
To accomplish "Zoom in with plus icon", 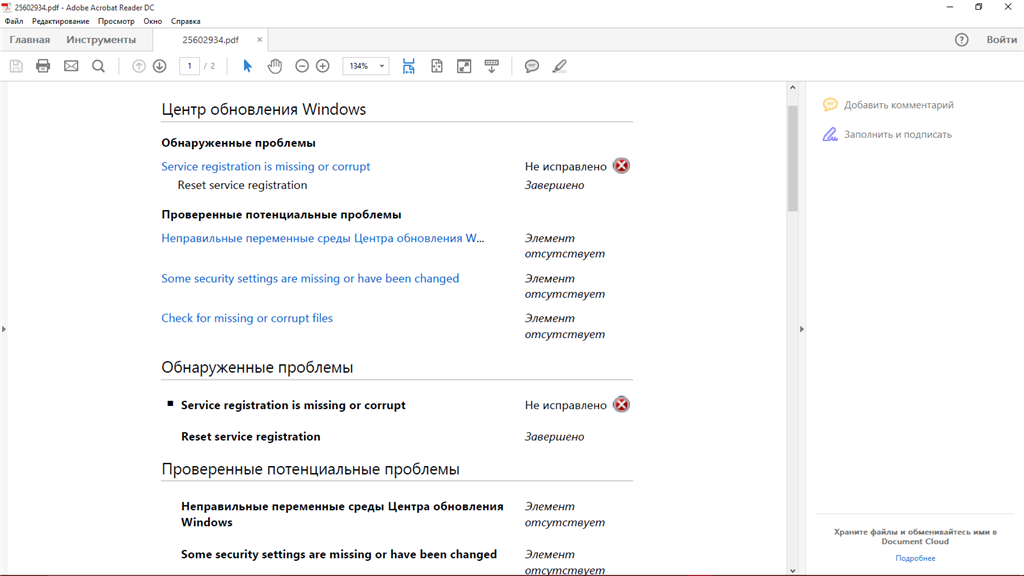I will 323,66.
